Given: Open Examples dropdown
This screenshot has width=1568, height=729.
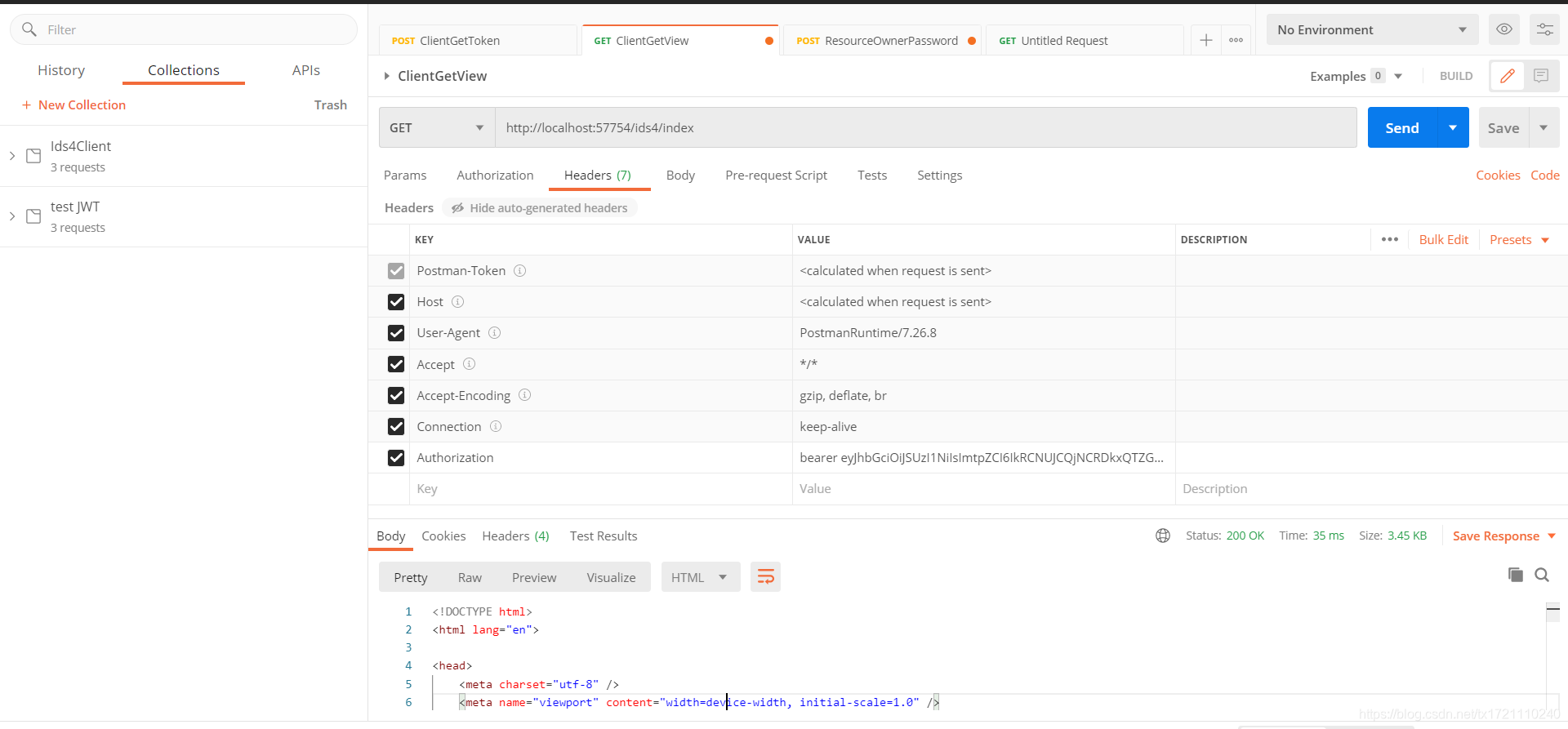Looking at the screenshot, I should coord(1356,76).
